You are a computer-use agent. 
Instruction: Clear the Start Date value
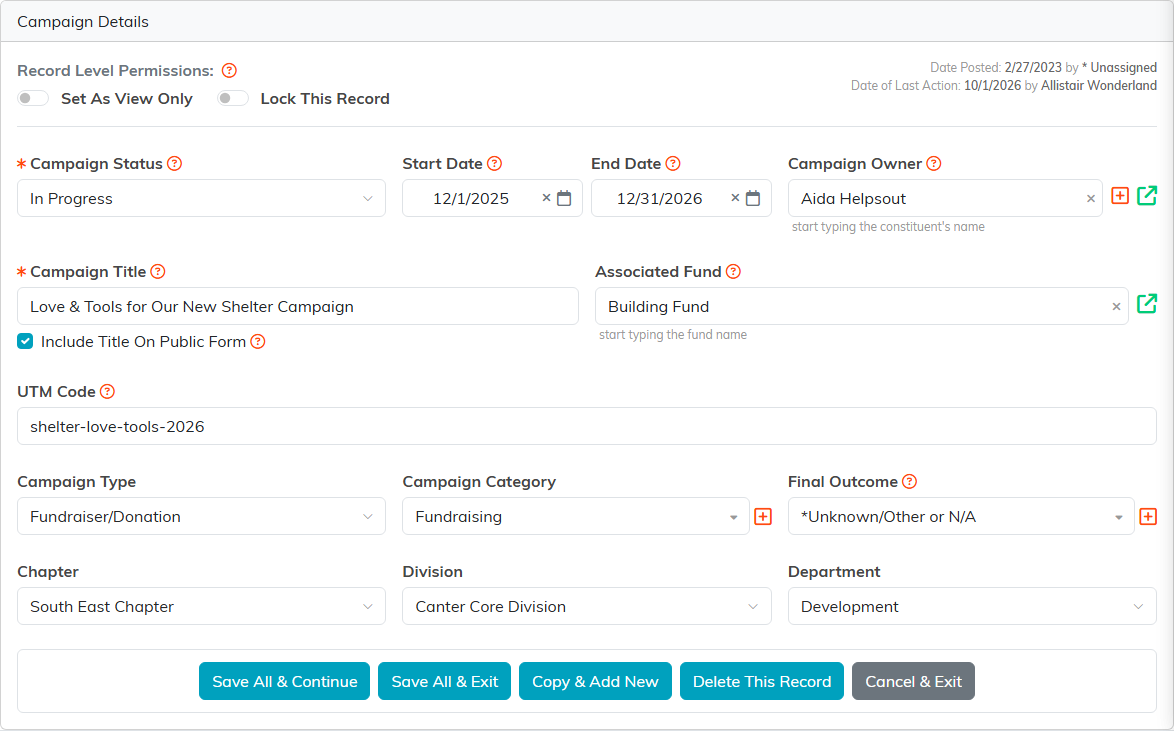click(x=547, y=198)
